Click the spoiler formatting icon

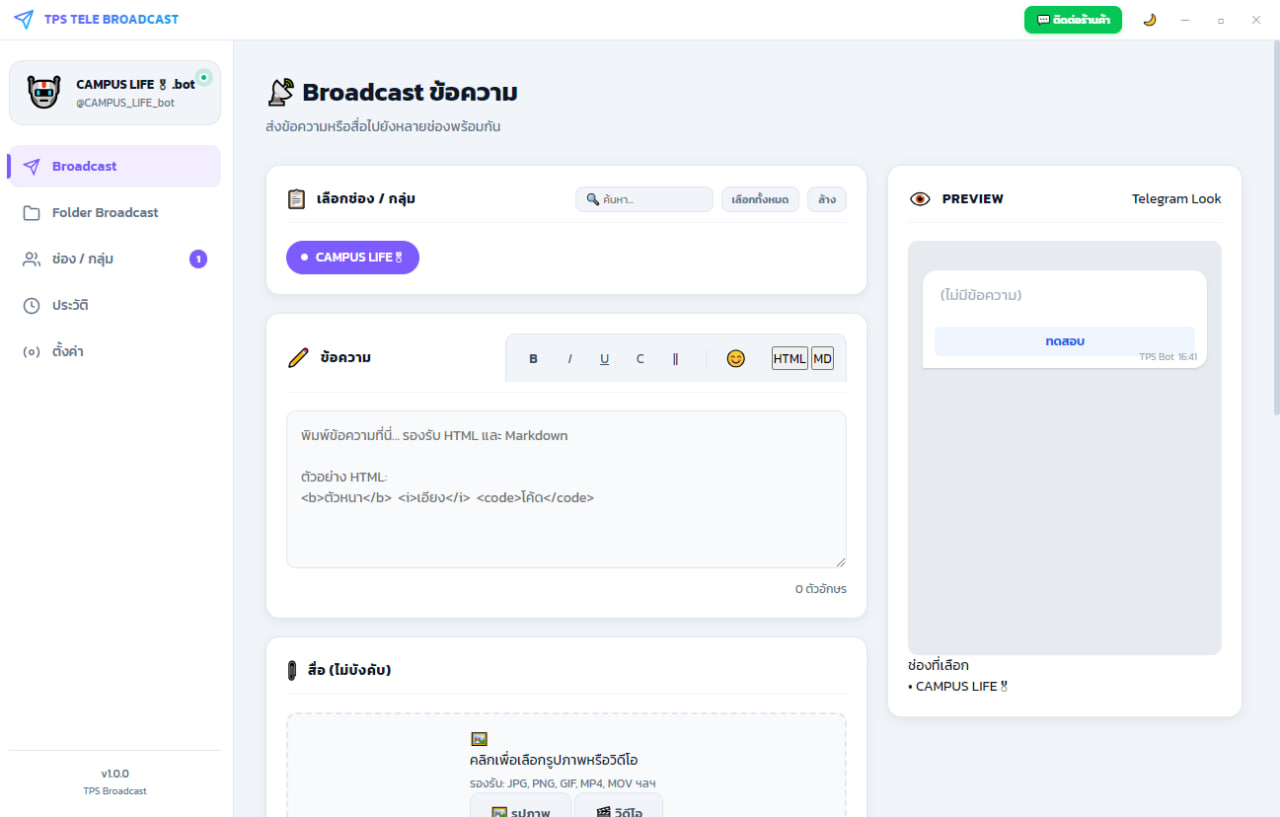point(675,359)
